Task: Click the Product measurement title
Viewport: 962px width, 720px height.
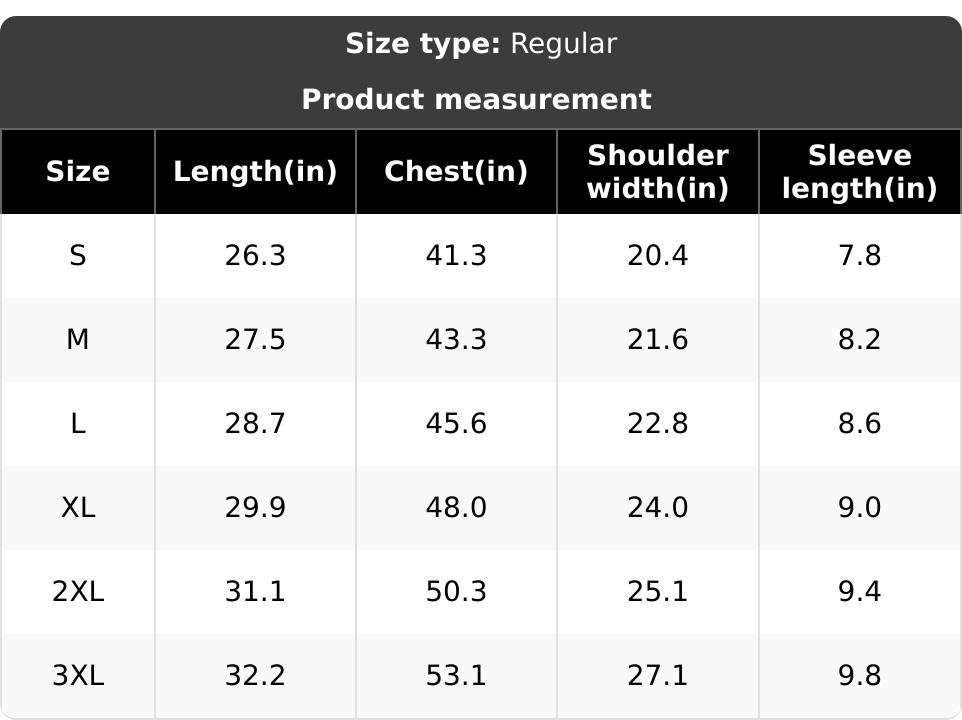Action: (477, 99)
